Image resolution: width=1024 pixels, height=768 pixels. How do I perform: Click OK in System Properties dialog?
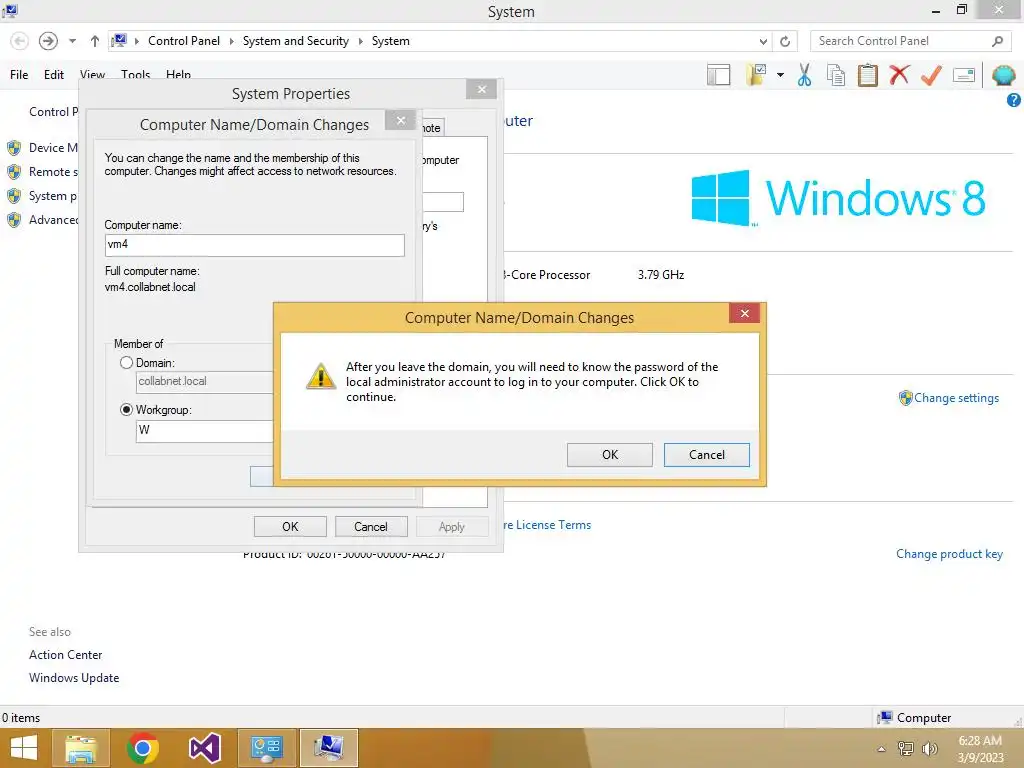[x=290, y=526]
